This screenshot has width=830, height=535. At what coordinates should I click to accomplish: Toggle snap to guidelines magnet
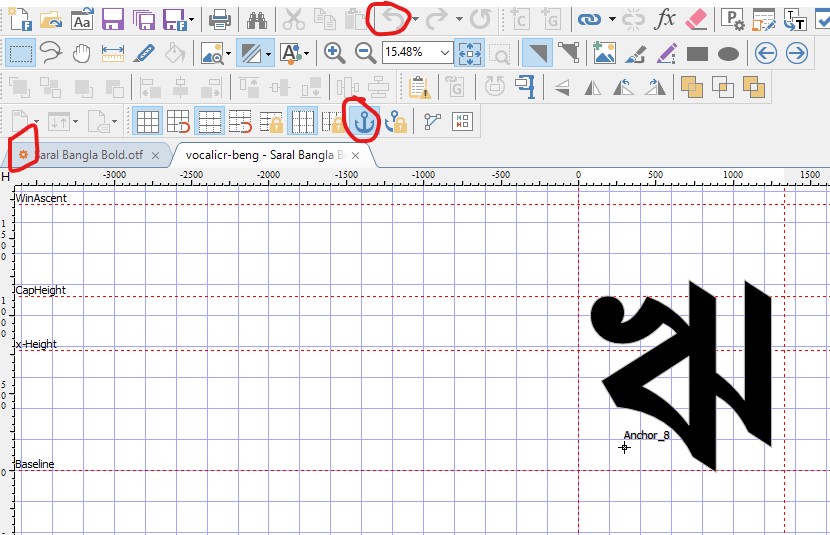point(240,122)
